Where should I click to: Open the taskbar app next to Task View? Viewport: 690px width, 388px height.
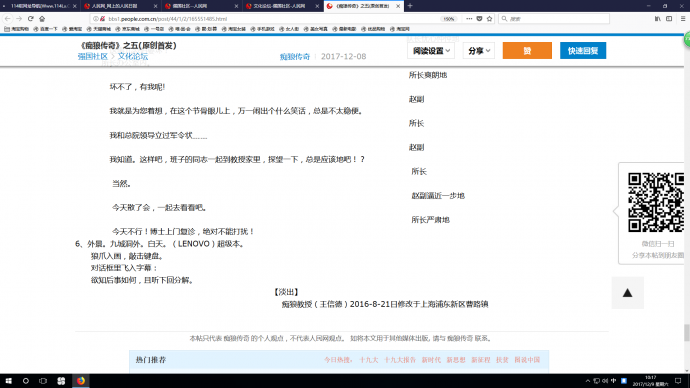61,381
